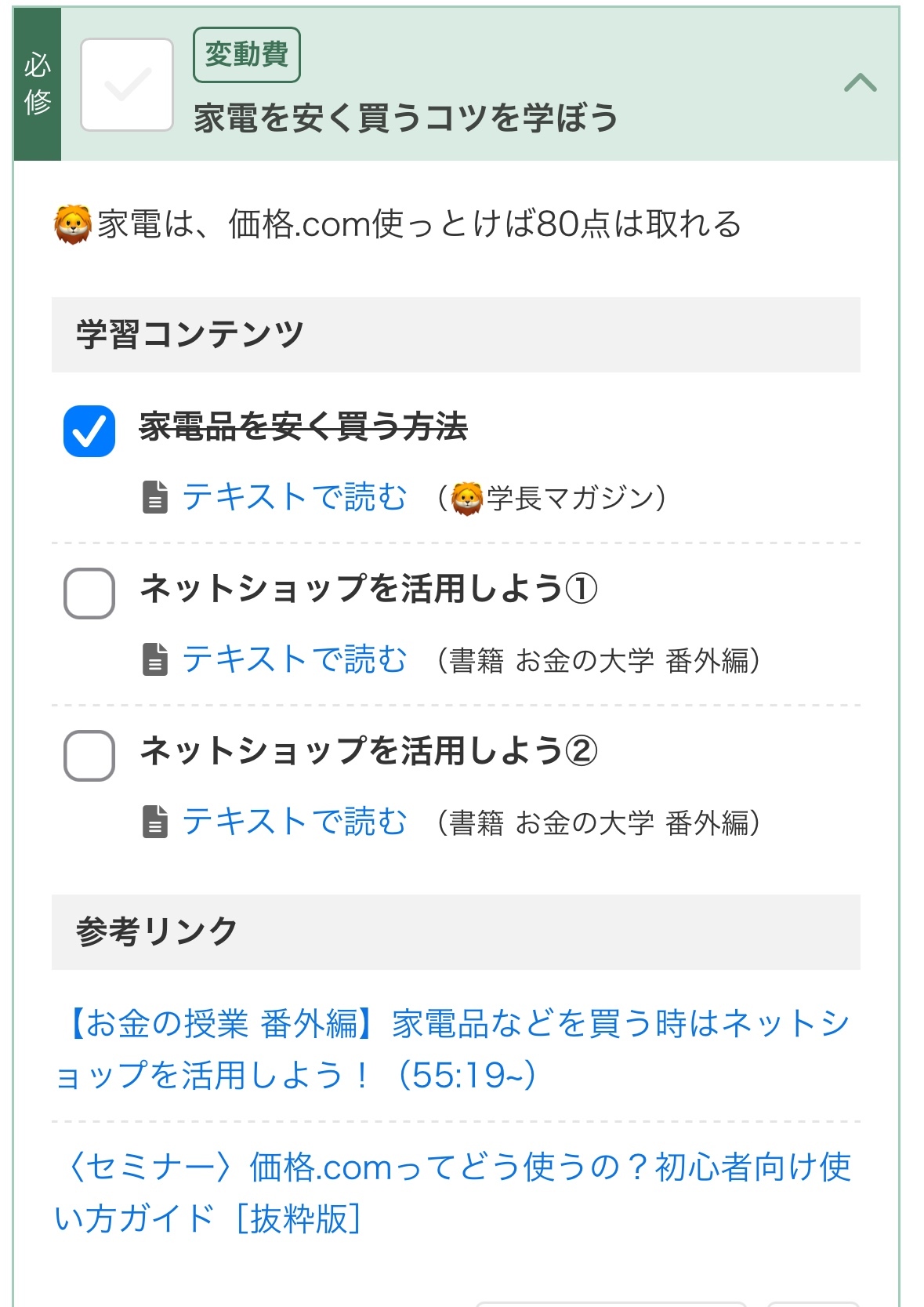The width and height of the screenshot is (924, 1307).
Task: Click document icon under ネットショップを活用しよう①
Action: 155,659
